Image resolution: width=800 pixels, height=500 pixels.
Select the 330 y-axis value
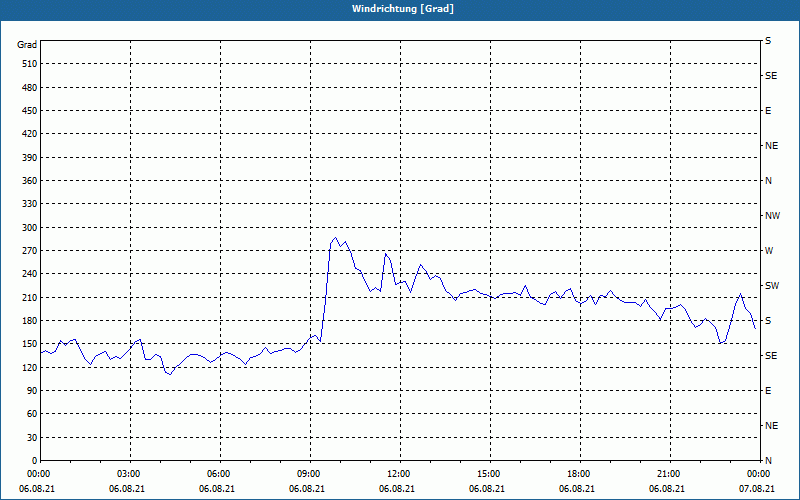coord(30,204)
